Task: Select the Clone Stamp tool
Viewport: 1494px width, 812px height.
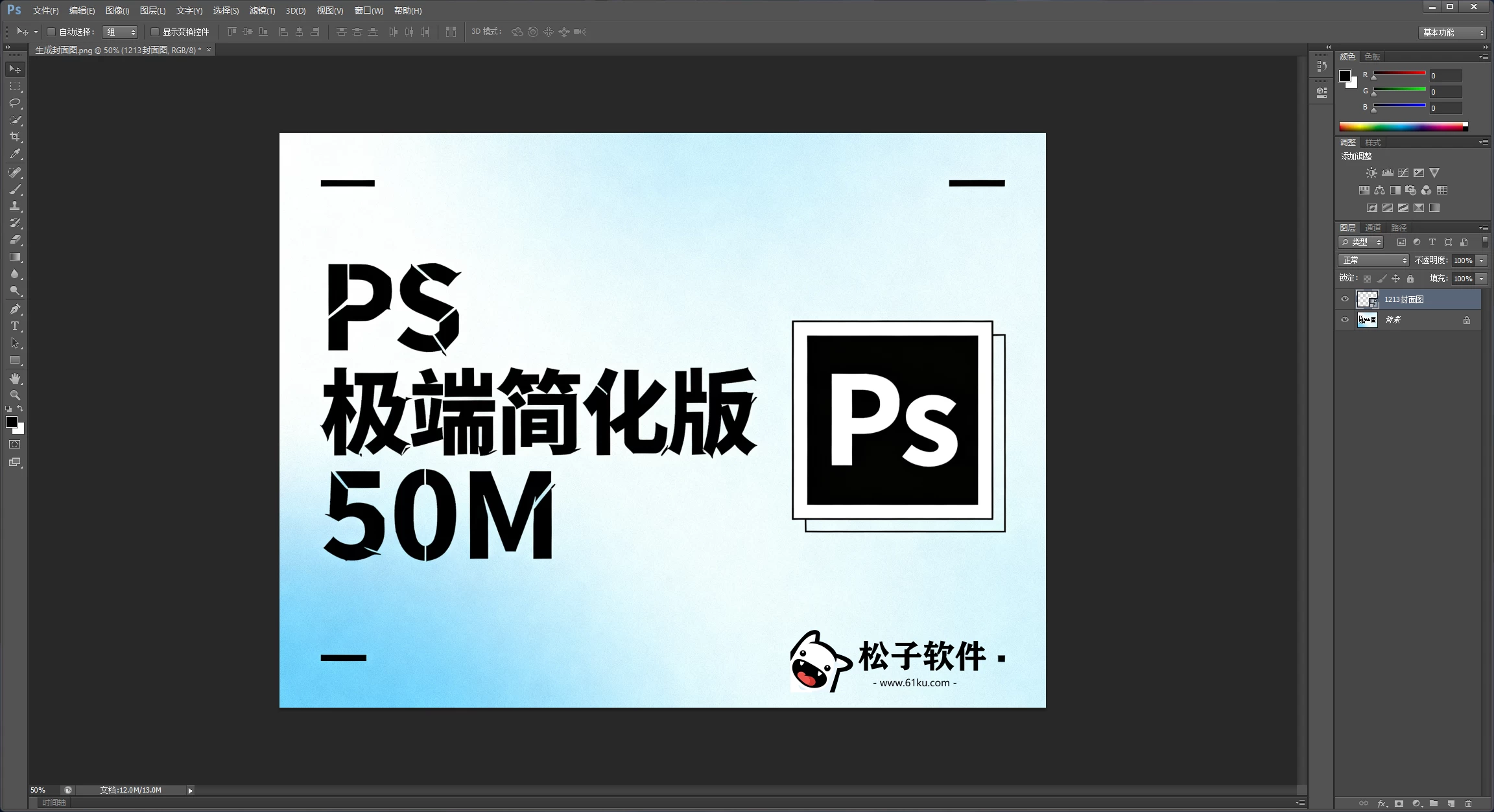Action: click(15, 206)
